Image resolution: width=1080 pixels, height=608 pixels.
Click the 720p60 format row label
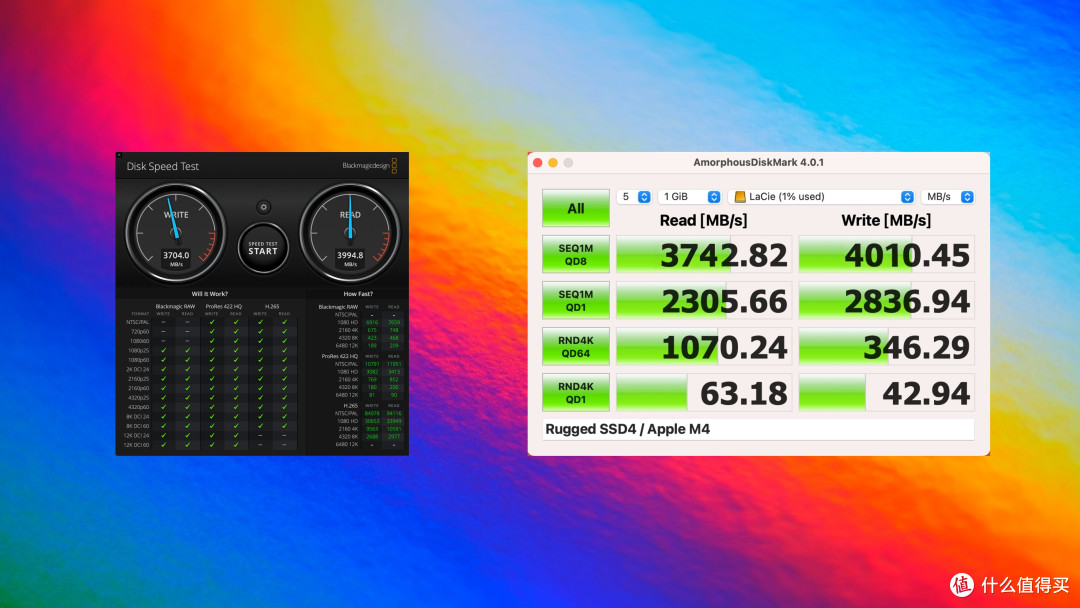click(x=139, y=331)
